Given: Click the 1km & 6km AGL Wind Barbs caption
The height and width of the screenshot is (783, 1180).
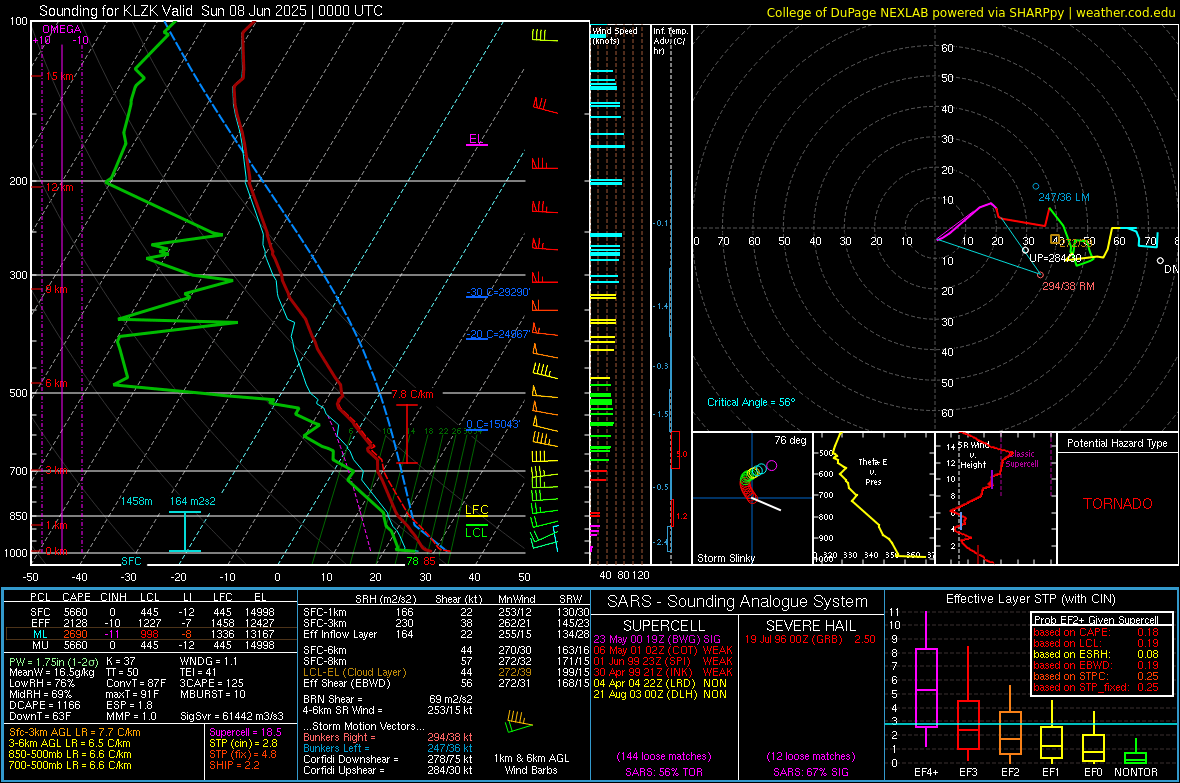Looking at the screenshot, I should click(x=531, y=764).
